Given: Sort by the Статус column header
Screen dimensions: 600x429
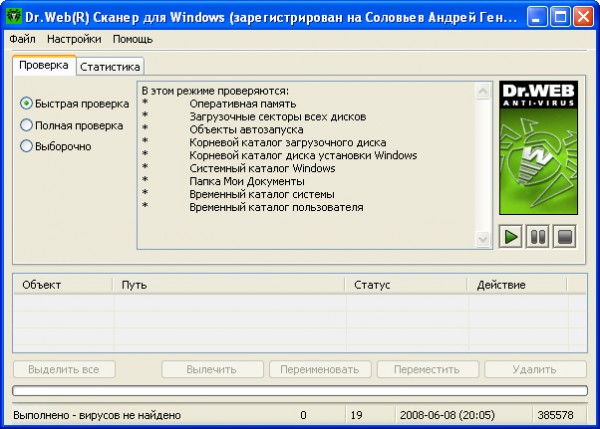Looking at the screenshot, I should 406,285.
